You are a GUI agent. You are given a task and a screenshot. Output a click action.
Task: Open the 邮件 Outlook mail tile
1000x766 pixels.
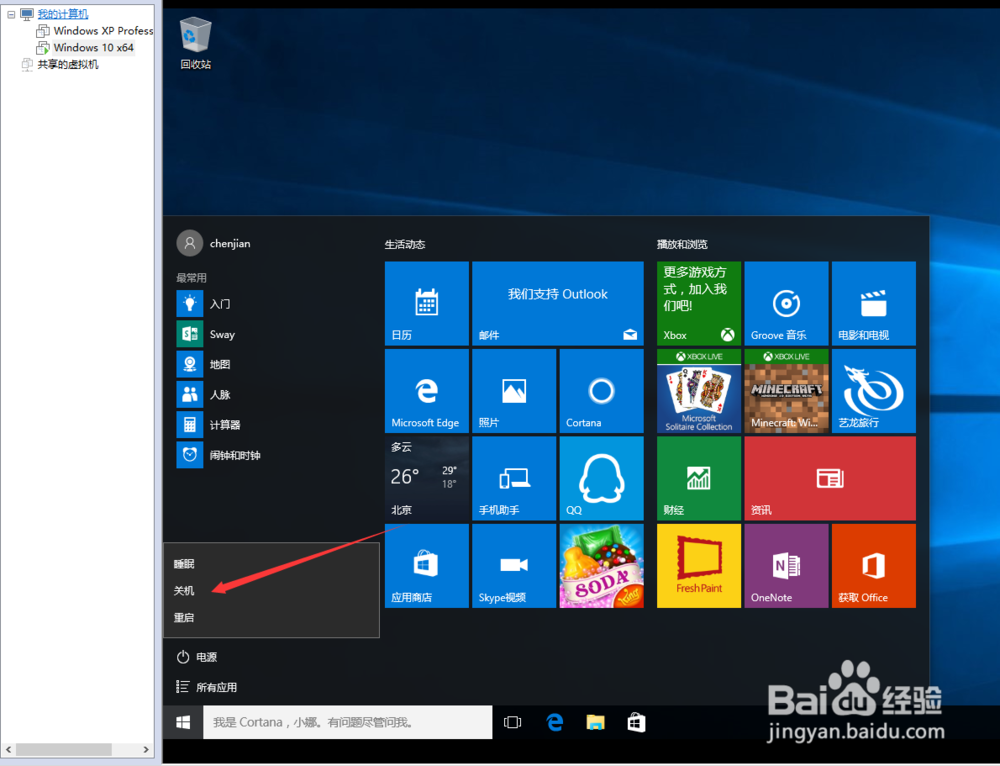pyautogui.click(x=557, y=304)
